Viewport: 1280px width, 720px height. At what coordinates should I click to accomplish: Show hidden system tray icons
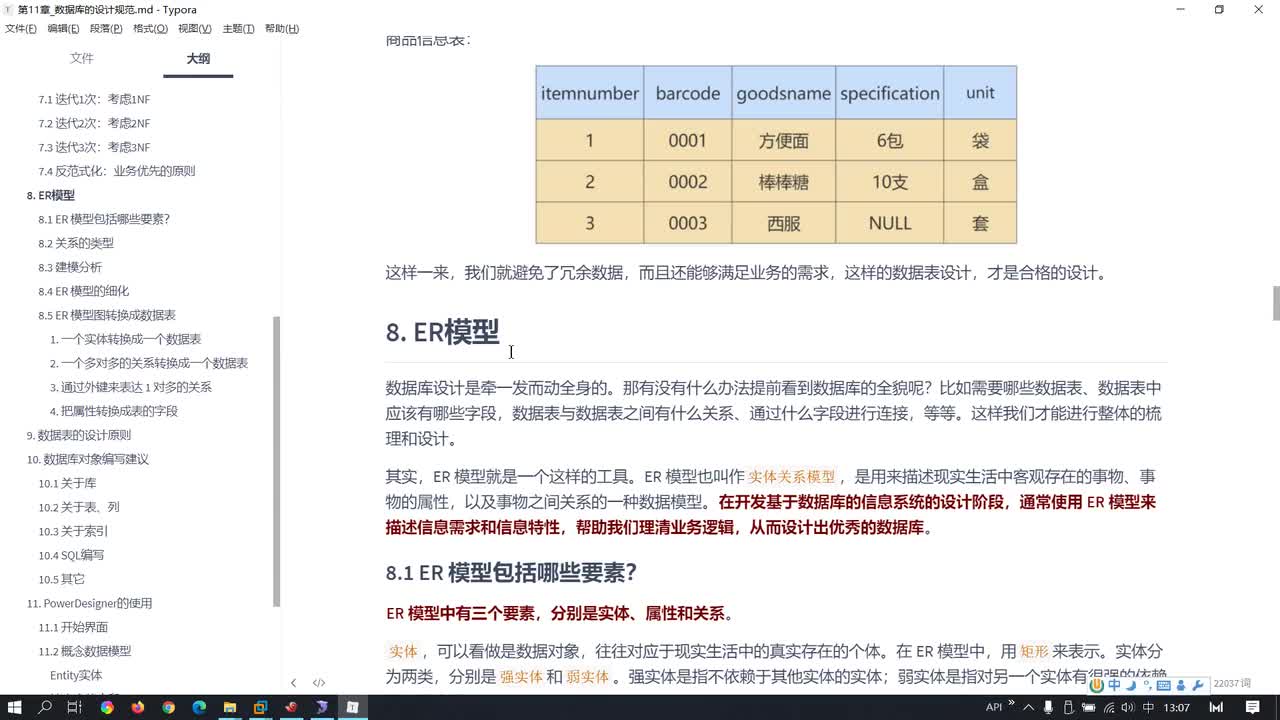tap(1028, 707)
